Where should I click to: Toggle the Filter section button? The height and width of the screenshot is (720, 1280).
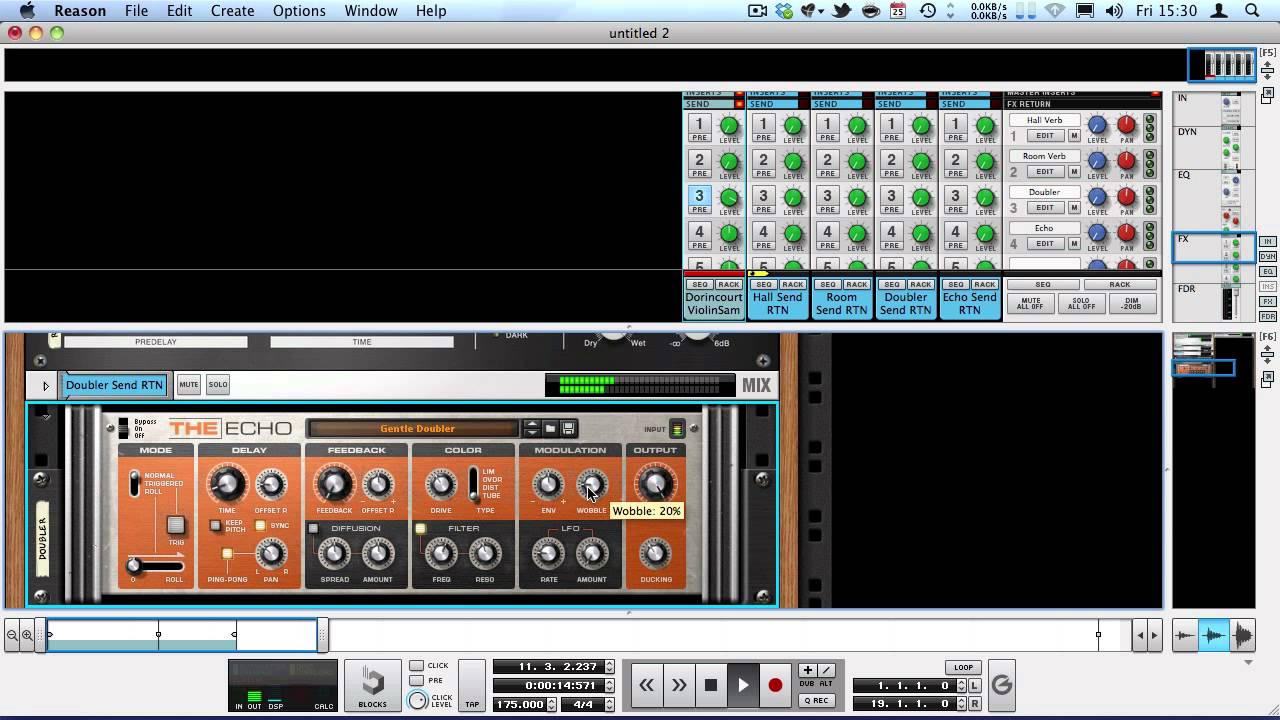tap(421, 528)
